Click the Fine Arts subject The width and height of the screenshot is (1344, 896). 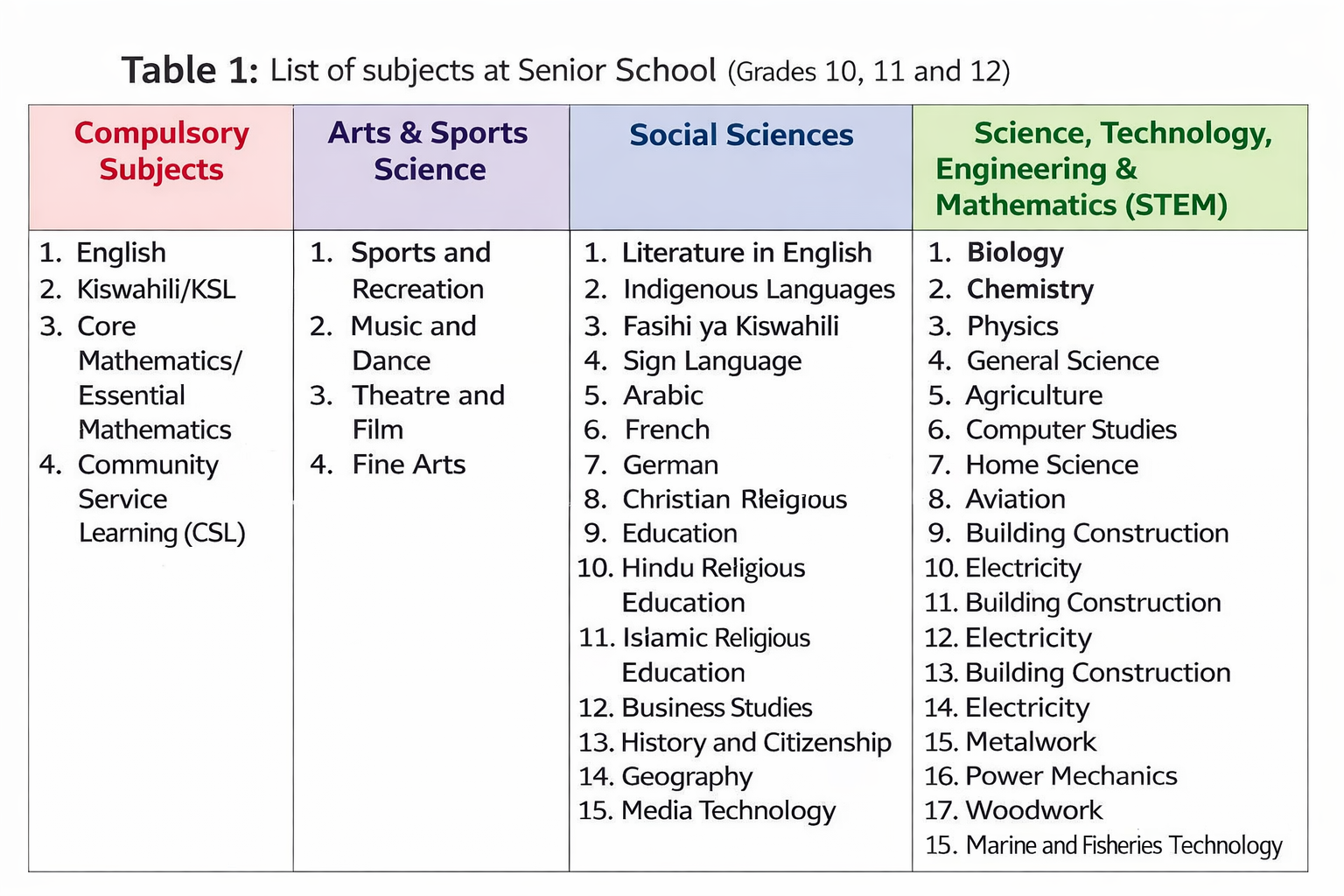point(408,464)
